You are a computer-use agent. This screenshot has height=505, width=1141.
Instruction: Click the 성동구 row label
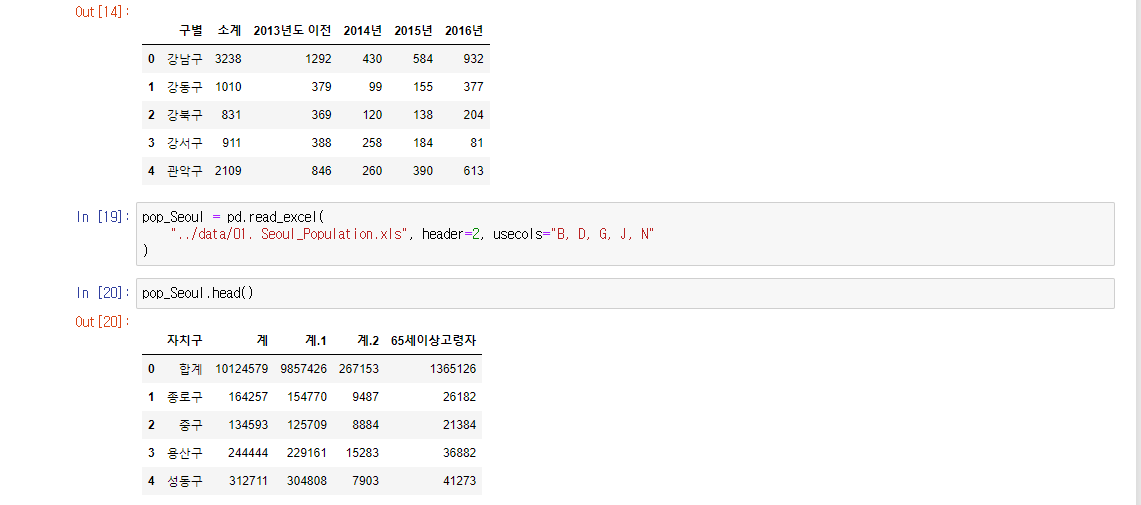[185, 481]
